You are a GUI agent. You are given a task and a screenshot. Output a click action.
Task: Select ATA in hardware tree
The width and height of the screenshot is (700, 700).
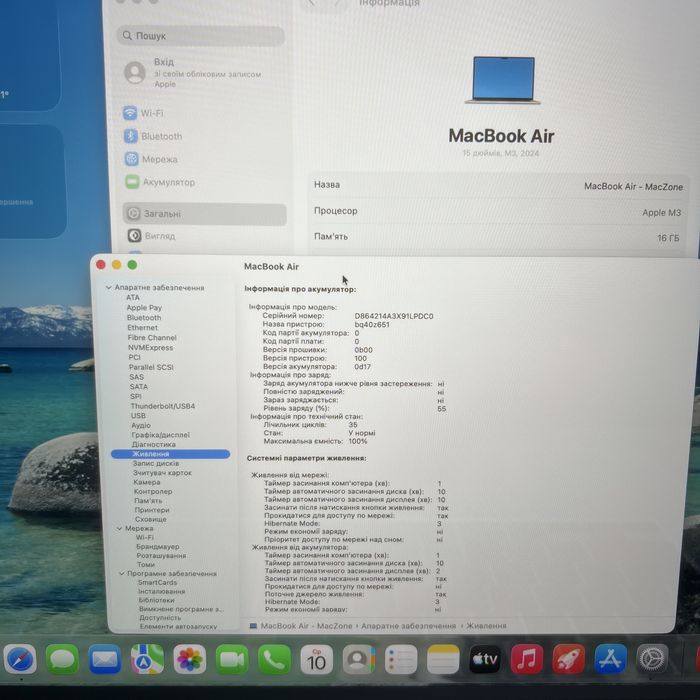coord(133,297)
